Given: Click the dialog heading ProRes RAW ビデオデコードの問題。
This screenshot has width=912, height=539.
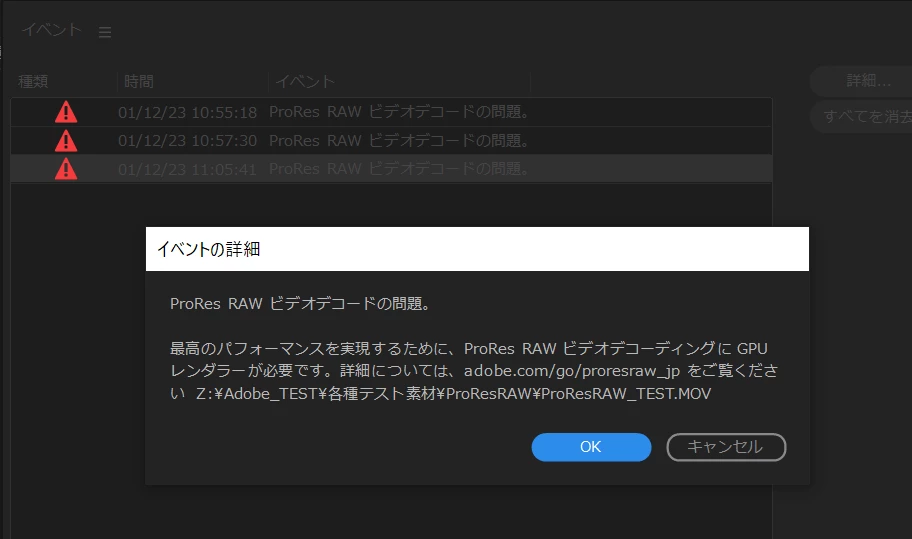Looking at the screenshot, I should 300,304.
